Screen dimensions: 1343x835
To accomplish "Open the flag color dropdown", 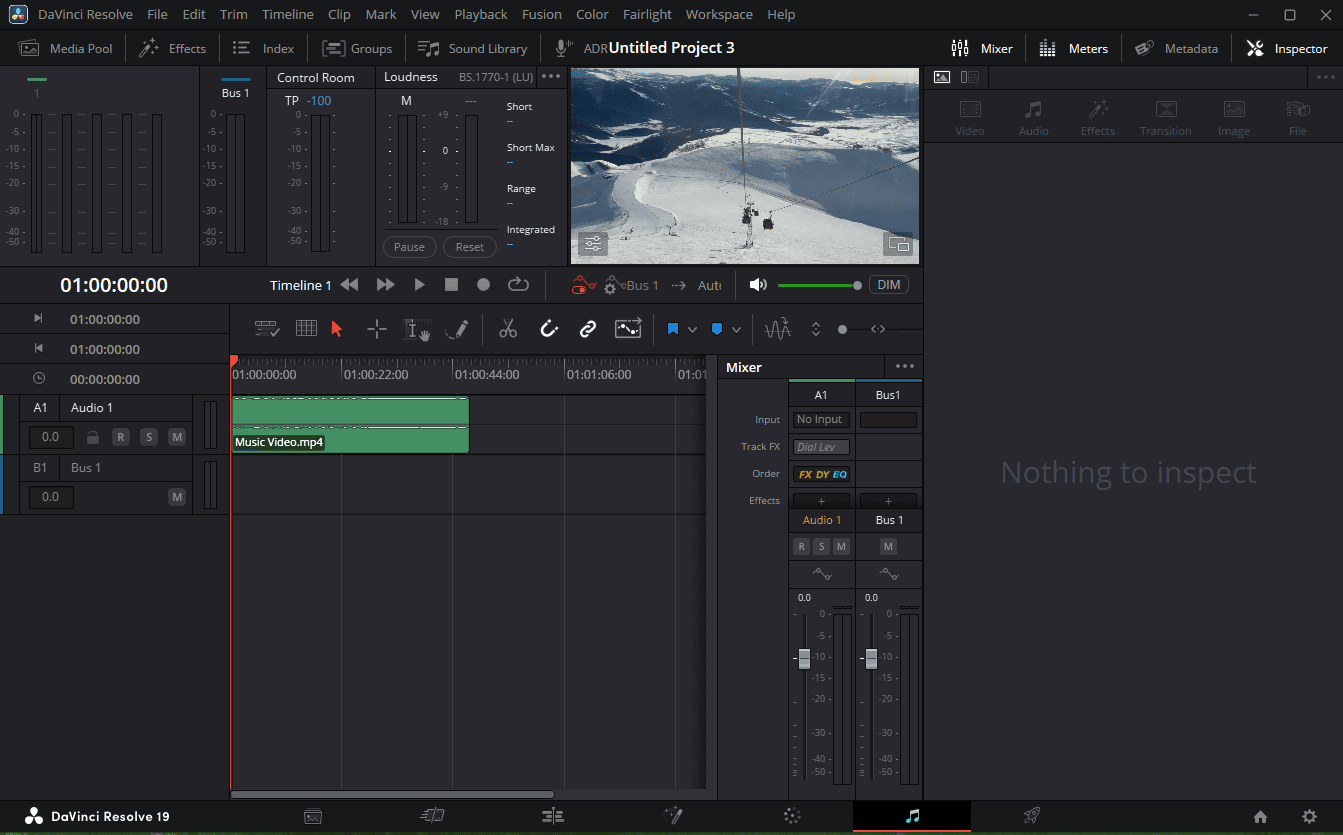I will pyautogui.click(x=692, y=328).
